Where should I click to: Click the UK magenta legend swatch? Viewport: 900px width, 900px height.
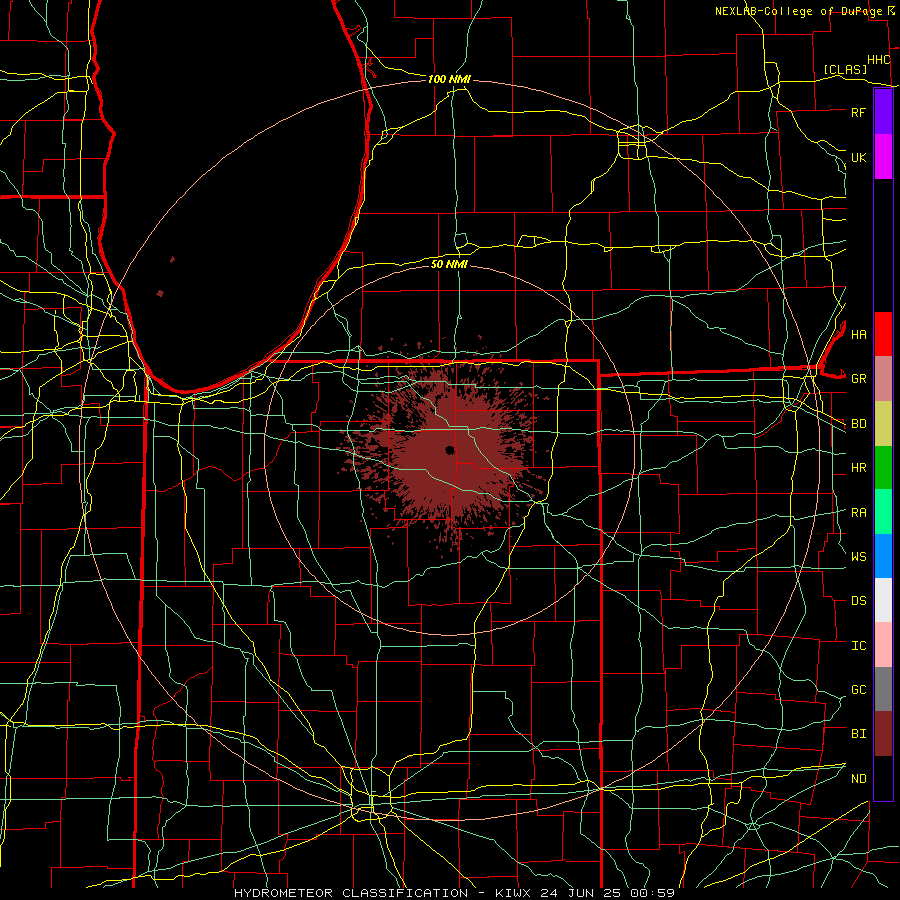[x=883, y=157]
